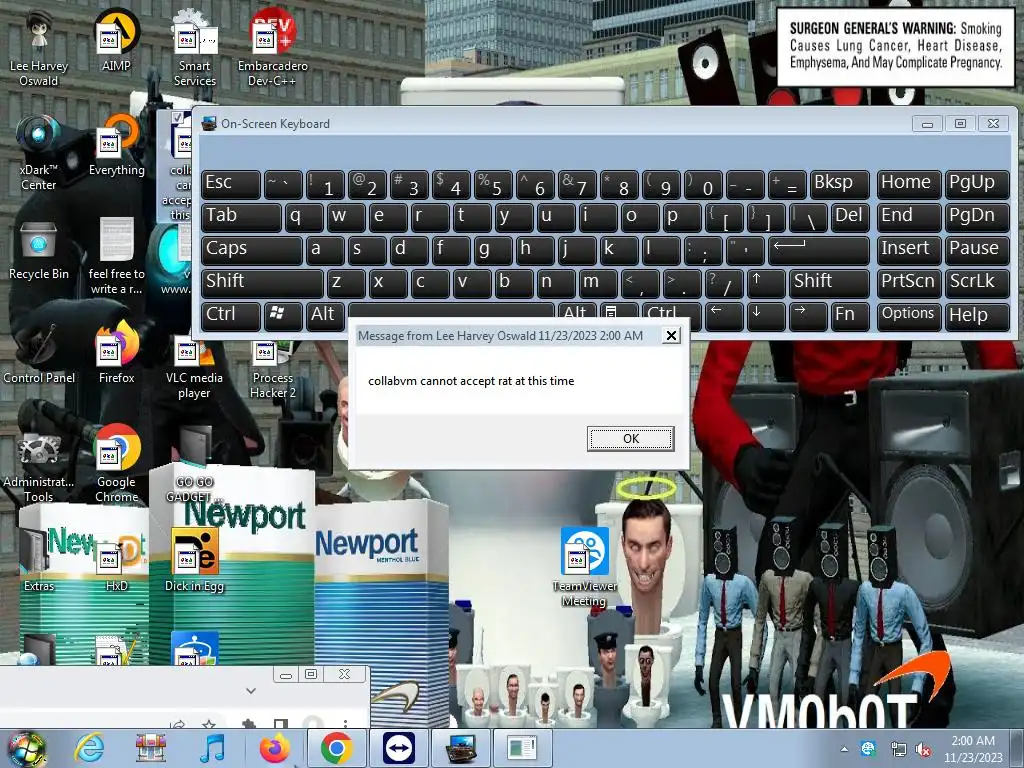The image size is (1024, 768).
Task: Toggle the right Shift key on keyboard
Action: coord(829,282)
